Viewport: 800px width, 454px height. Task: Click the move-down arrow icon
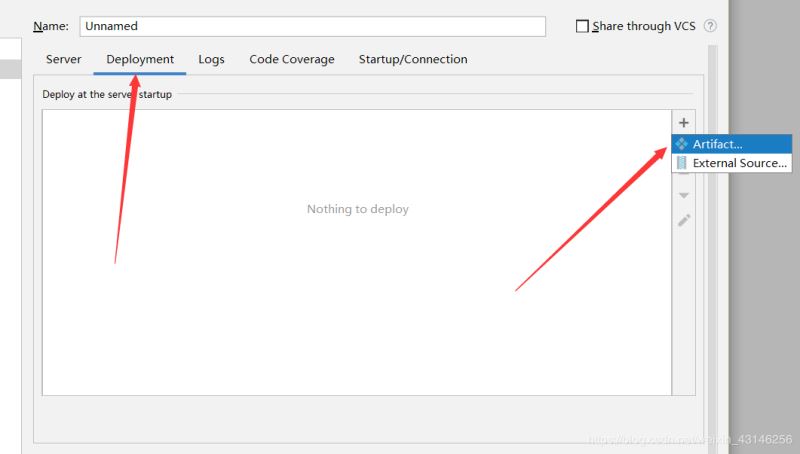684,195
